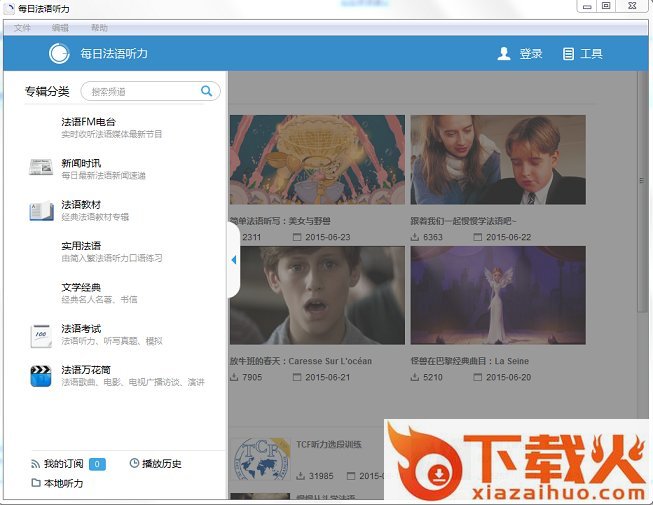Open the La Seine angel thumbnail
The height and width of the screenshot is (505, 653).
[498, 295]
